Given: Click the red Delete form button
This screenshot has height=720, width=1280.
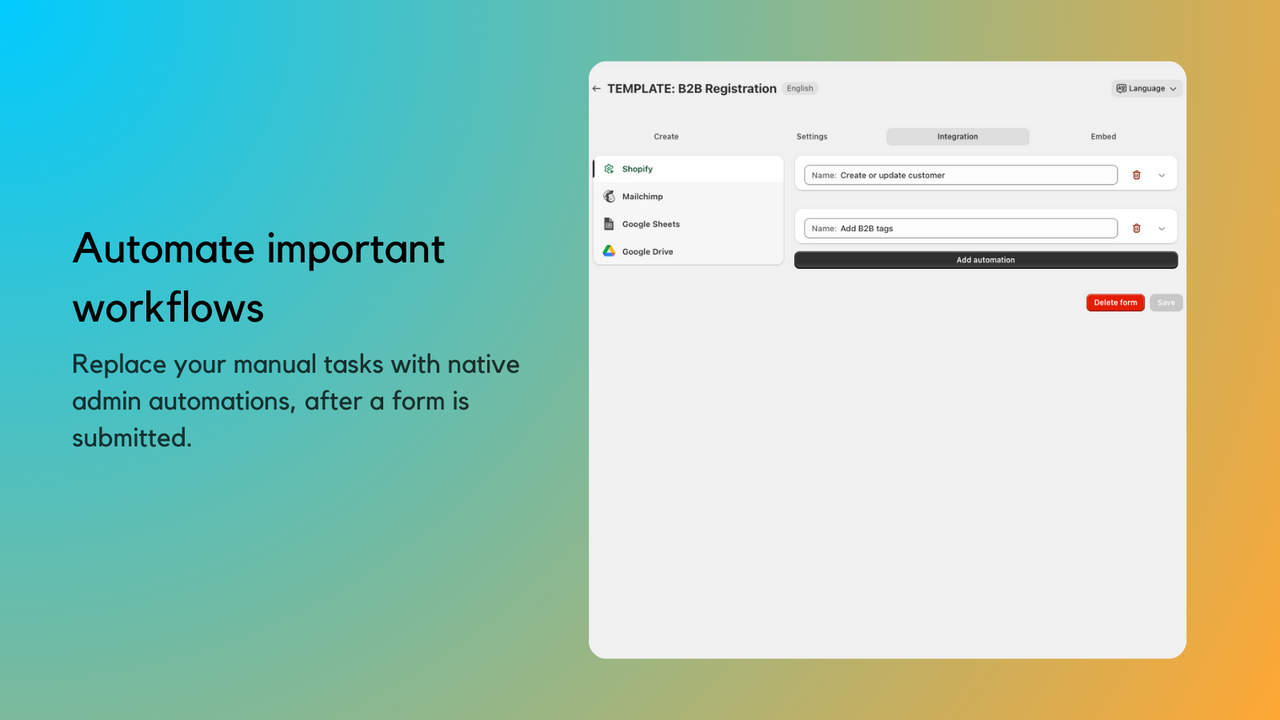Looking at the screenshot, I should pyautogui.click(x=1116, y=303).
